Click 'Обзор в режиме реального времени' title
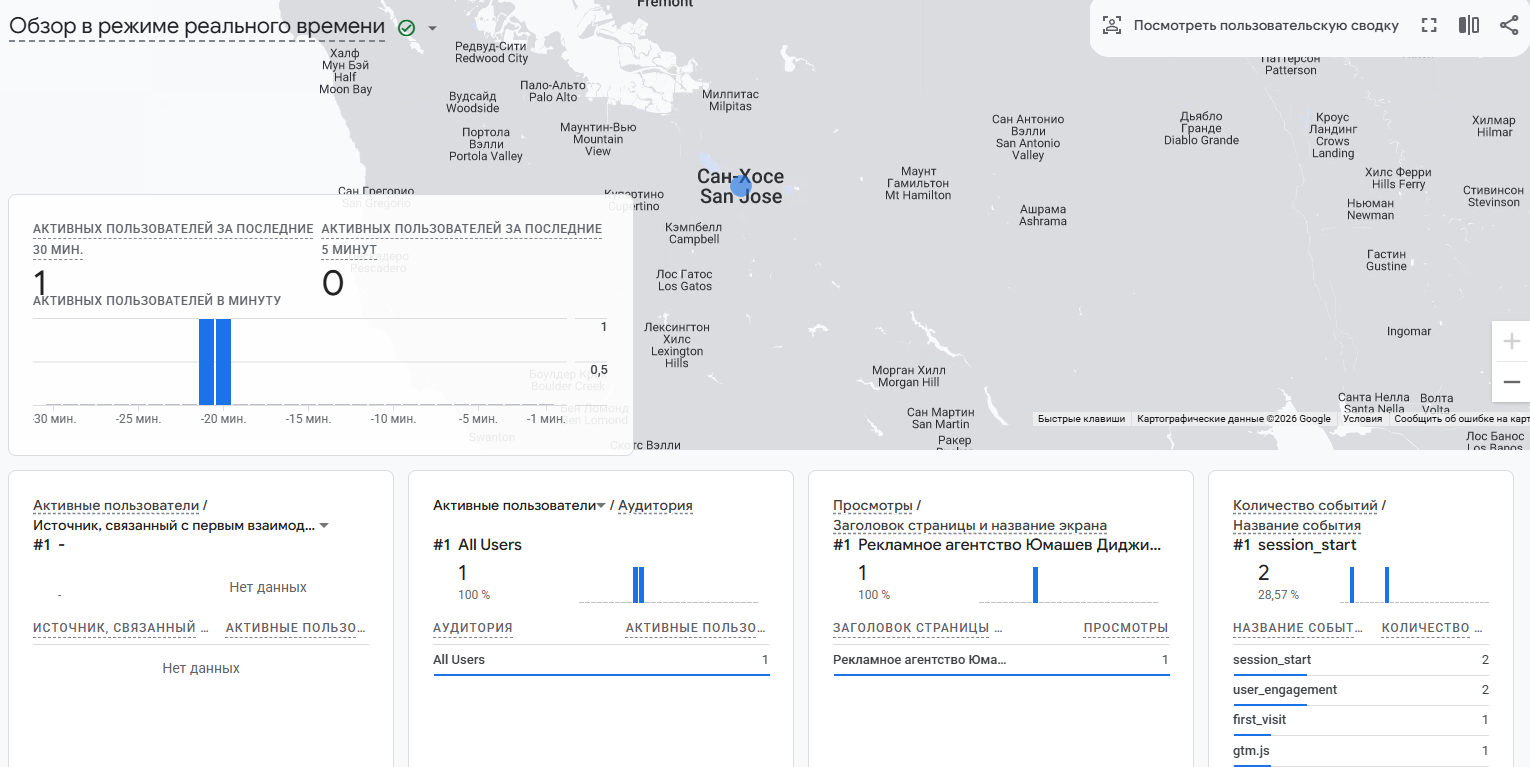 (197, 27)
